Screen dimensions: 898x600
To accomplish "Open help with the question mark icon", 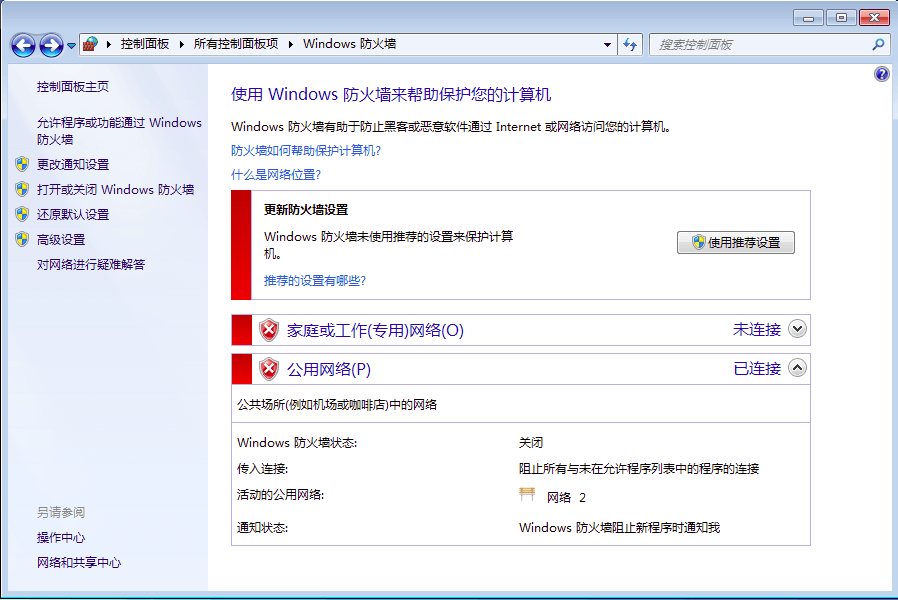I will tap(881, 74).
